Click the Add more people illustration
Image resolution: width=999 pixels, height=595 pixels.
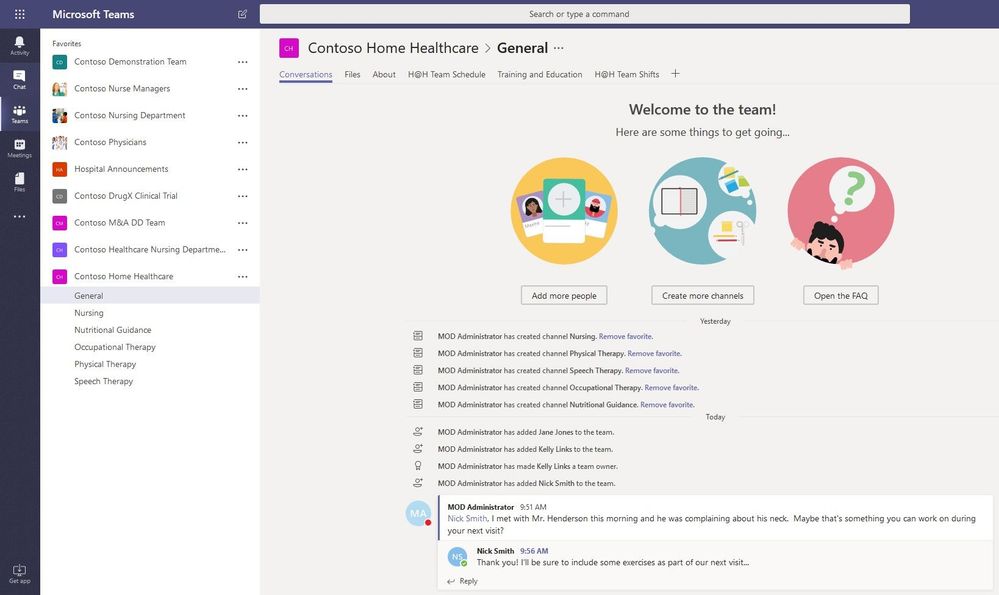click(564, 211)
